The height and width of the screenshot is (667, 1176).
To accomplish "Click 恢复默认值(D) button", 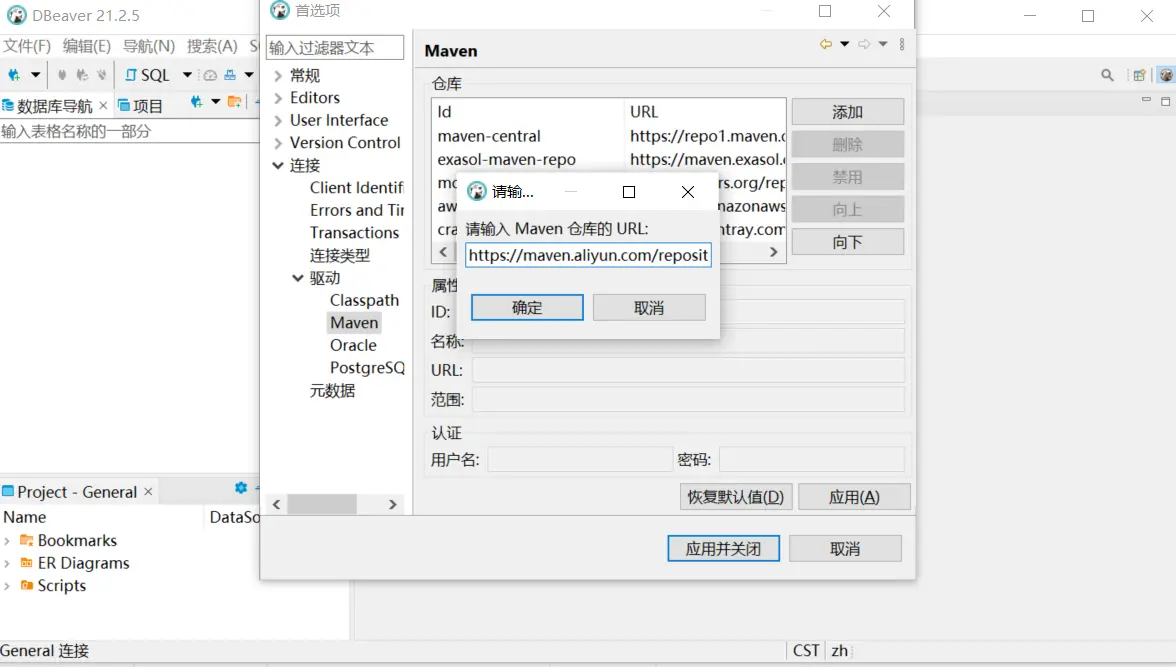I will click(736, 497).
